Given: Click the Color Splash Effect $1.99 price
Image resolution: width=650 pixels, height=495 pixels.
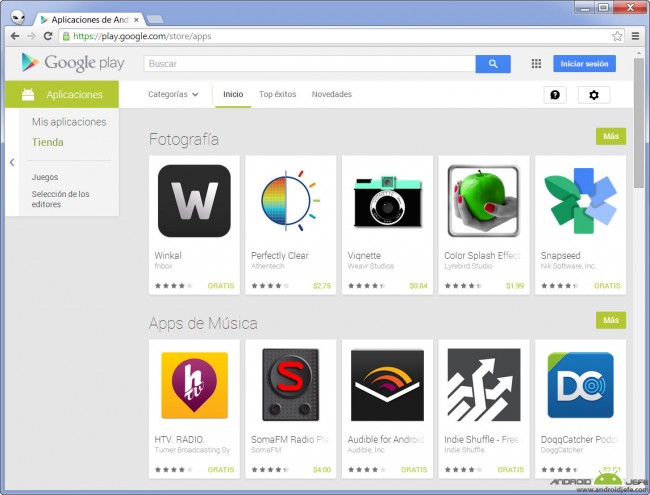Looking at the screenshot, I should (x=515, y=286).
